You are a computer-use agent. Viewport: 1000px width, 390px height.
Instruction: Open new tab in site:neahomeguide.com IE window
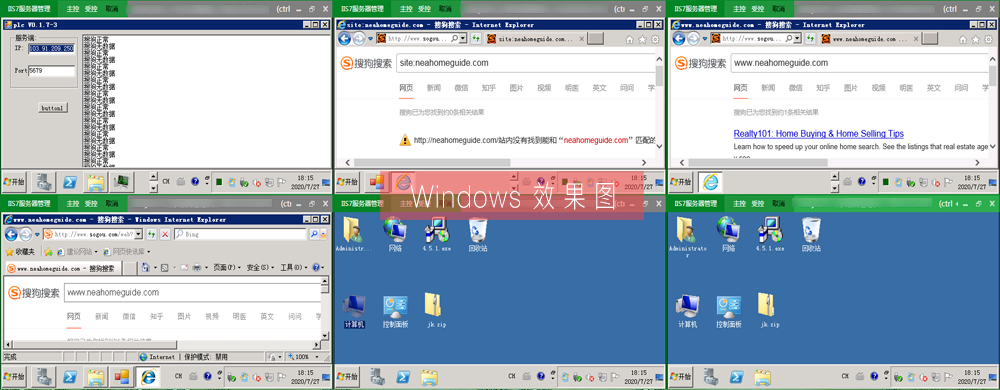point(595,39)
